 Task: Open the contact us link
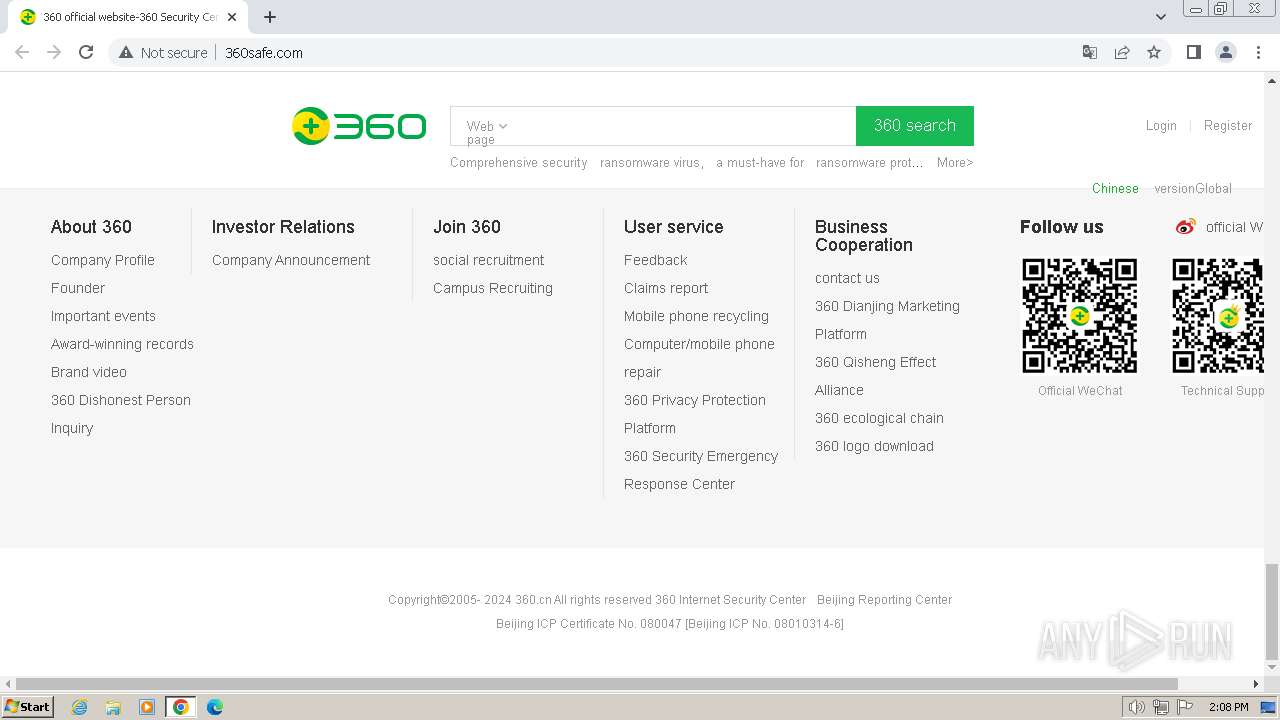(847, 278)
